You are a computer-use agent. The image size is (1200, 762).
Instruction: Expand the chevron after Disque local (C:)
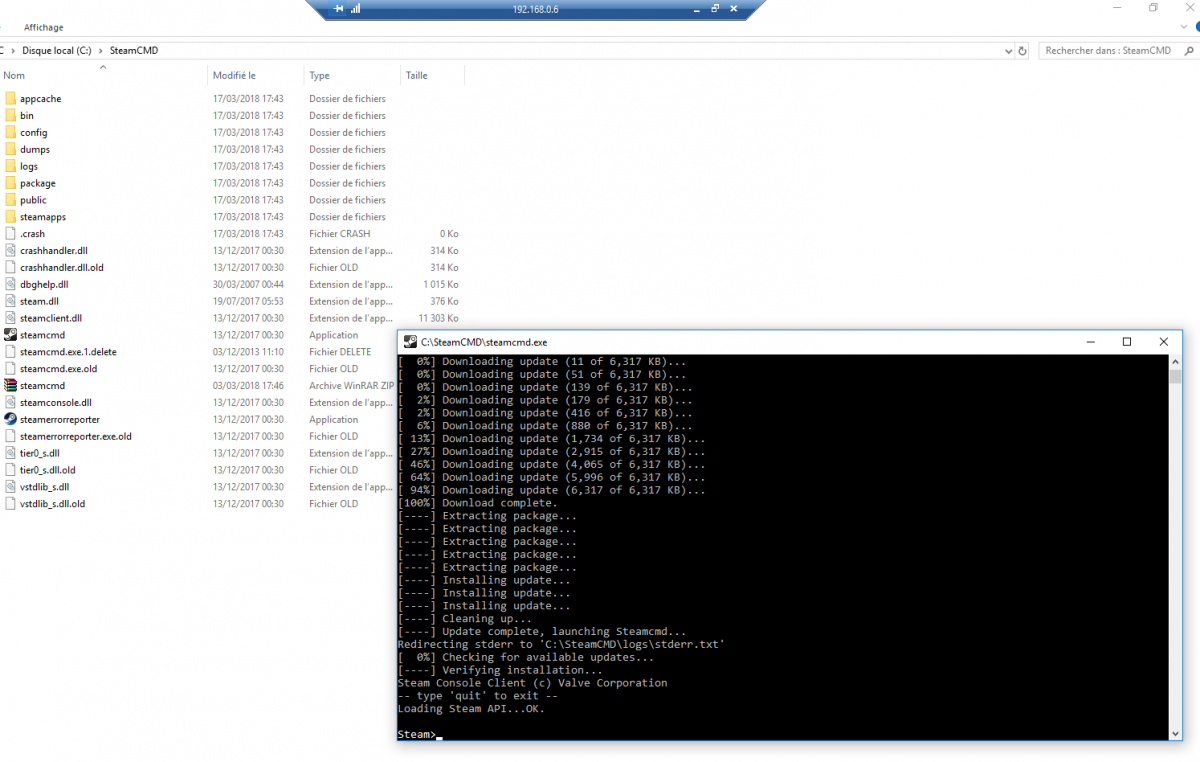pos(103,50)
